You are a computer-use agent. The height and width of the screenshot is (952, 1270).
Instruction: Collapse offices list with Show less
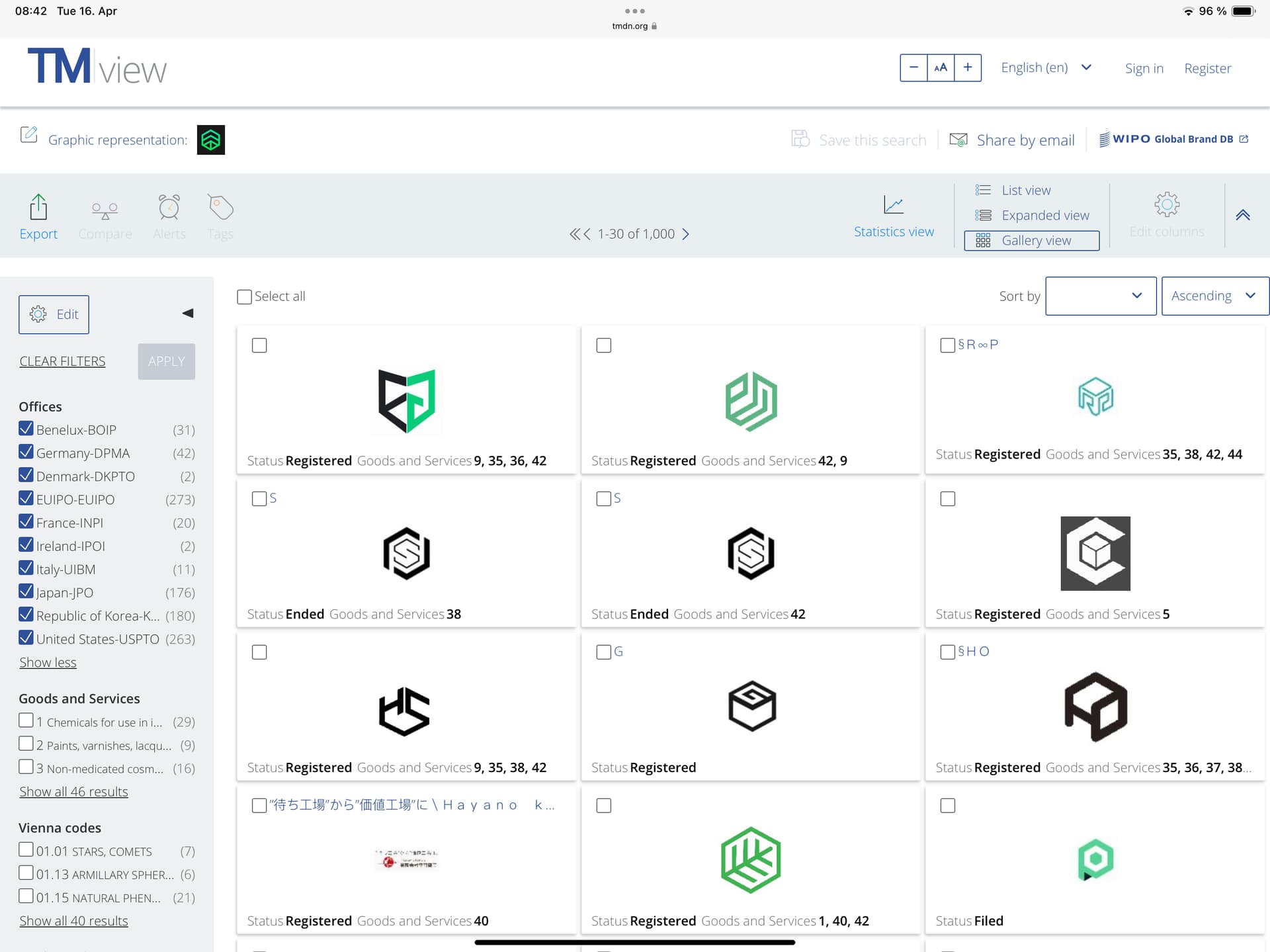coord(48,662)
